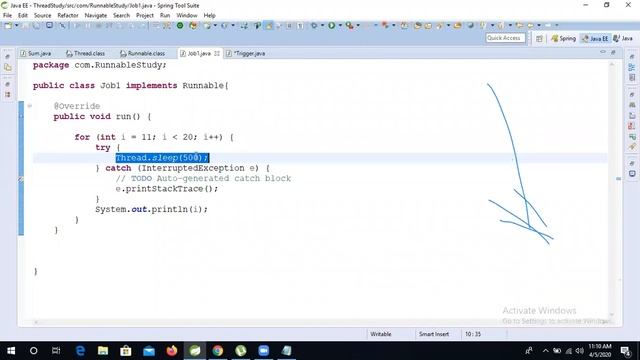The image size is (640, 360).
Task: Click the Debug bug icon
Action: coord(314,26)
